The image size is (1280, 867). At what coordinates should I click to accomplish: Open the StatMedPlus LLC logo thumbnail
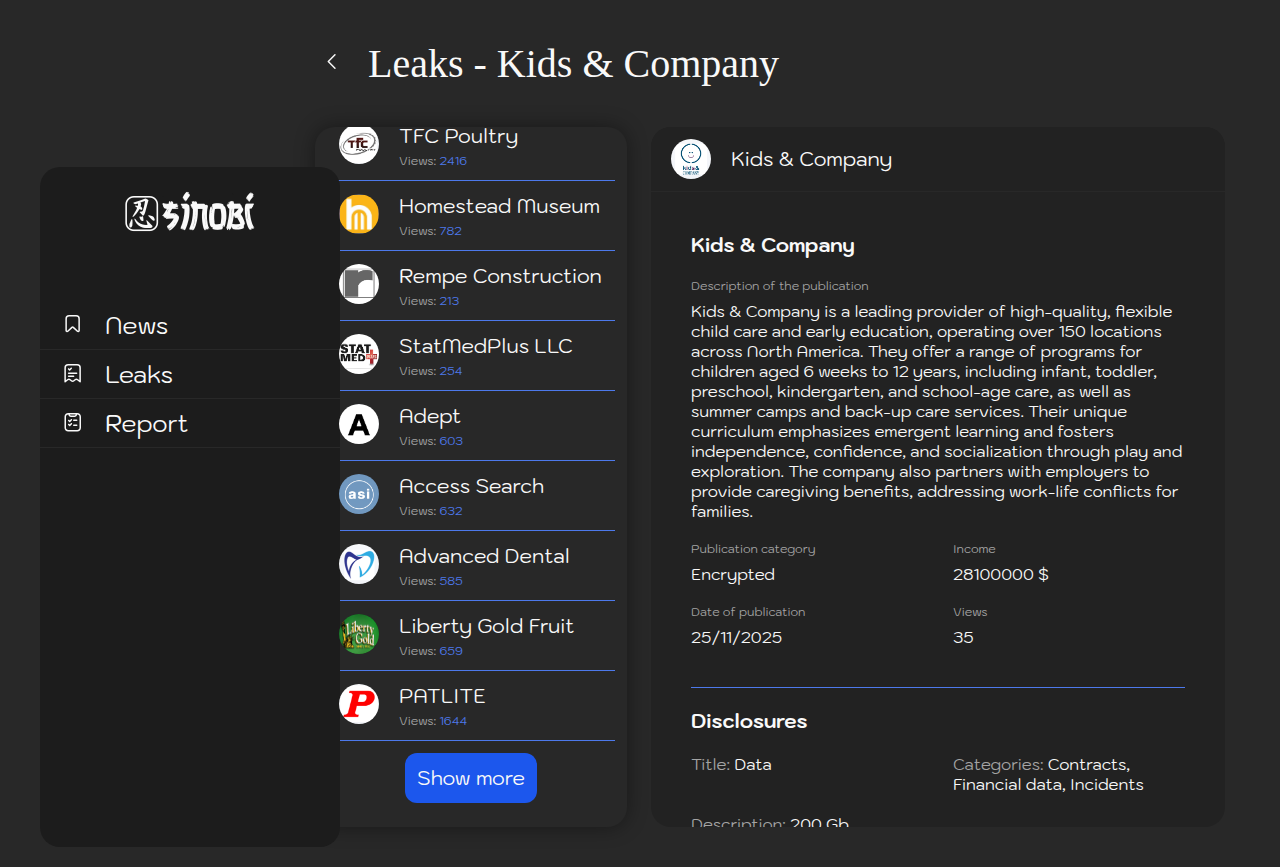[x=359, y=355]
